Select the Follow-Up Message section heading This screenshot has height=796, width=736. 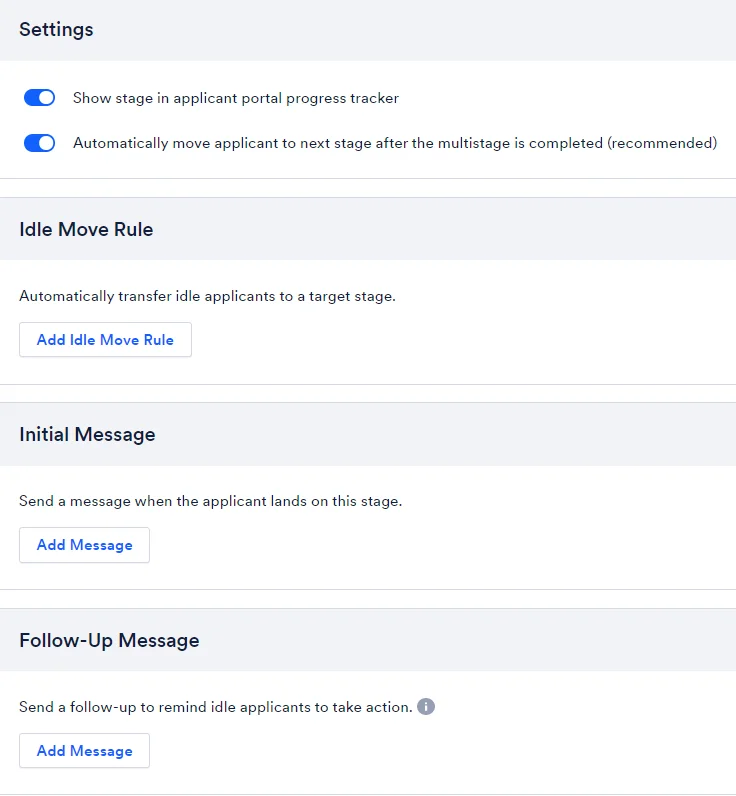pyautogui.click(x=109, y=640)
